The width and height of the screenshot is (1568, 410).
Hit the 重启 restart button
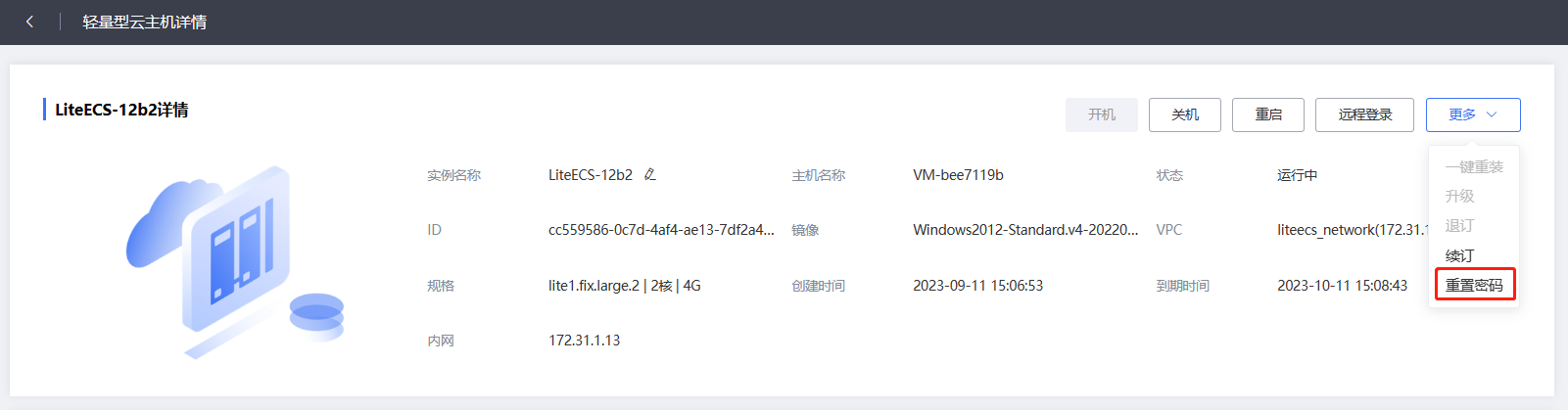click(x=1268, y=114)
